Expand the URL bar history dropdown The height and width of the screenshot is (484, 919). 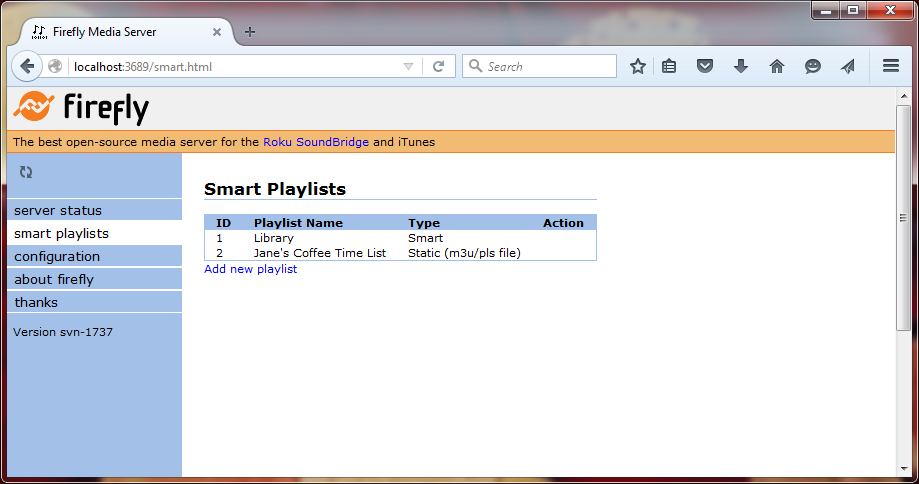(x=408, y=66)
